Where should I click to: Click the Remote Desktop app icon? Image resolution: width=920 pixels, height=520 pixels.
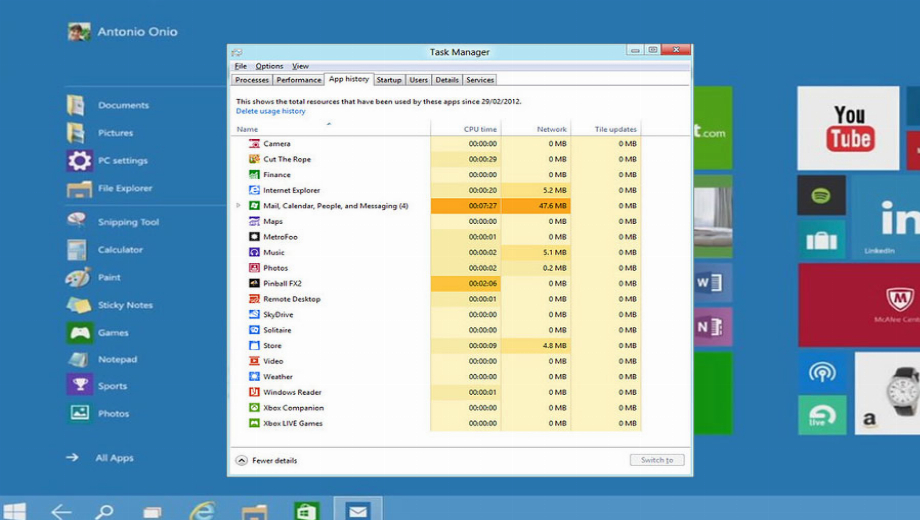click(254, 299)
